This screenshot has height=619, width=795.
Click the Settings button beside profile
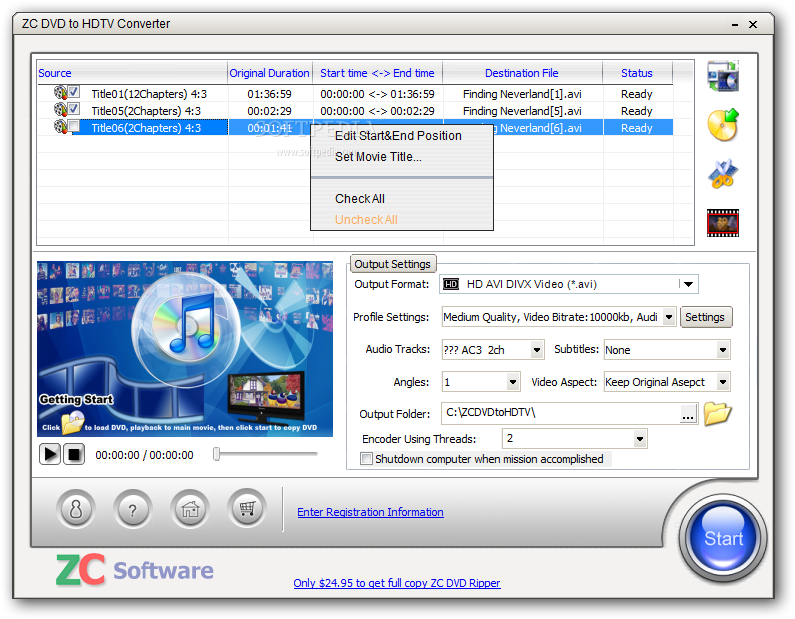click(705, 317)
